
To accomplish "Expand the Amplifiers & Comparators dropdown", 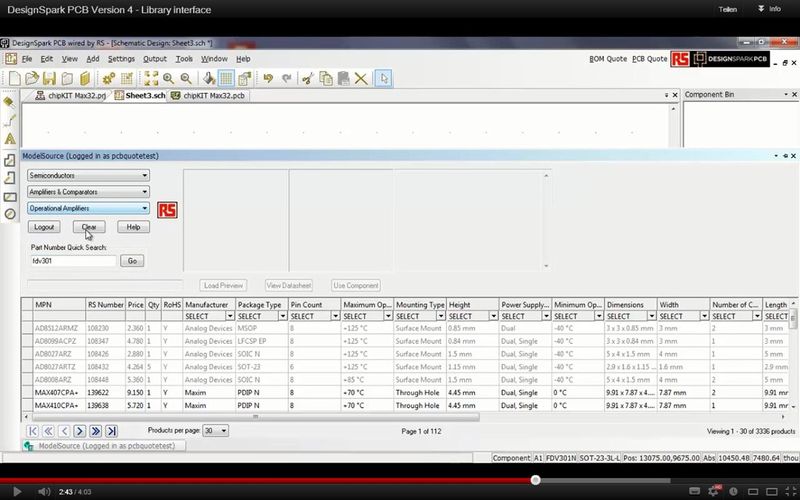I will tap(88, 192).
